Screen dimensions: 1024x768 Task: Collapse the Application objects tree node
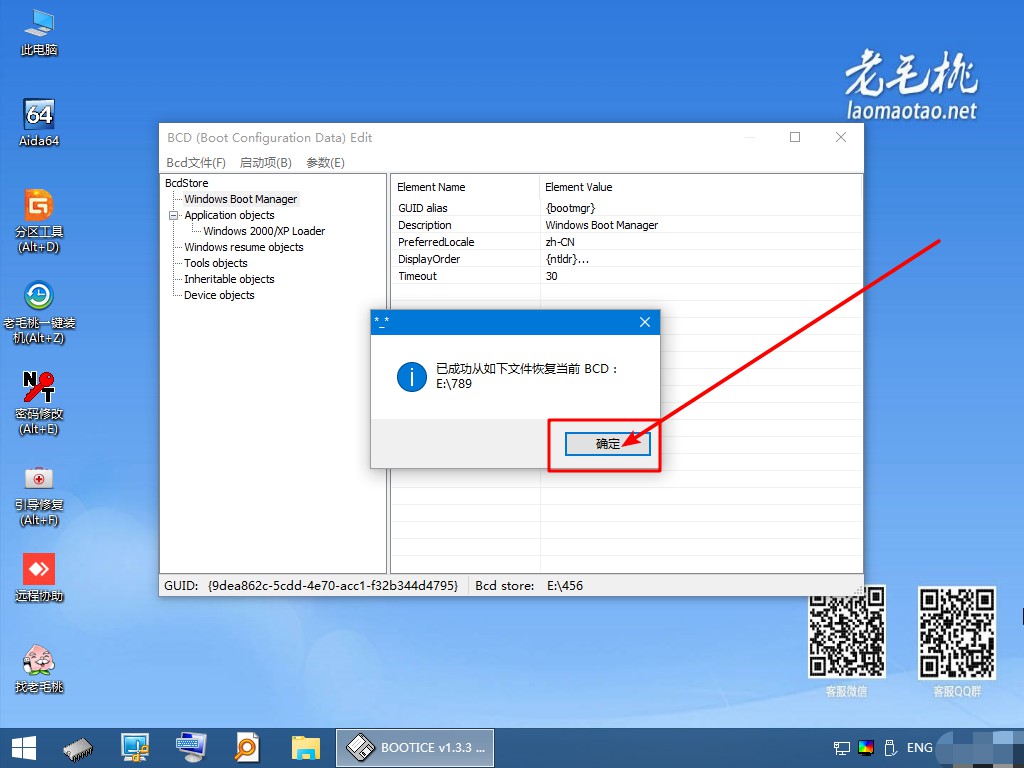pos(173,215)
